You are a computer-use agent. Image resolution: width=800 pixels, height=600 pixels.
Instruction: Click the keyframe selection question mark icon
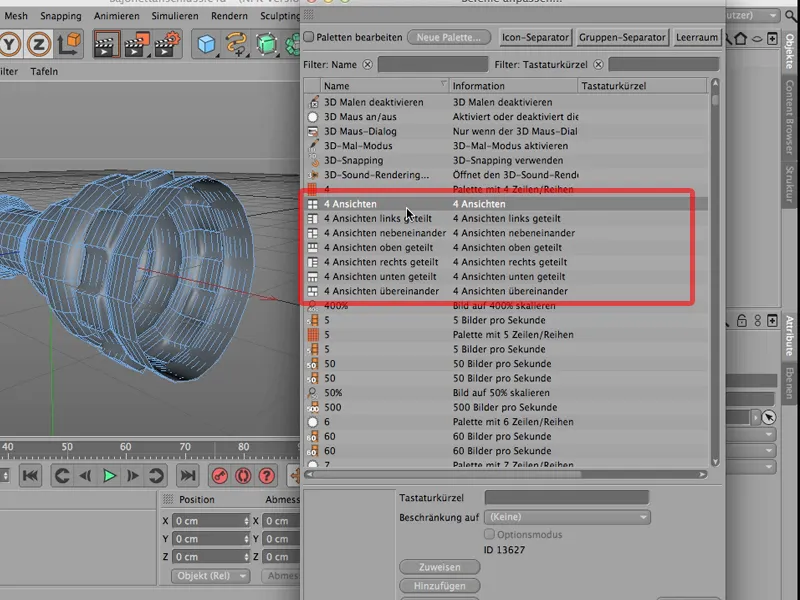coord(266,476)
